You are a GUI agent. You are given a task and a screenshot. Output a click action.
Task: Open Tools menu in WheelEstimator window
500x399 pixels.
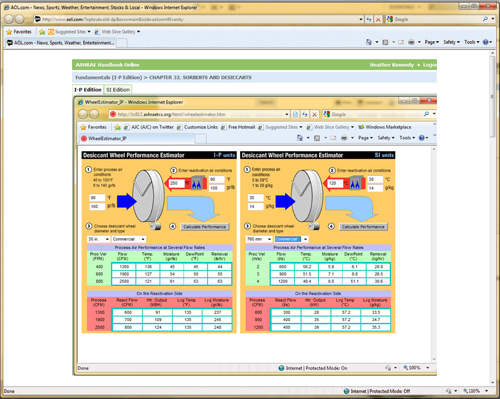(x=407, y=138)
